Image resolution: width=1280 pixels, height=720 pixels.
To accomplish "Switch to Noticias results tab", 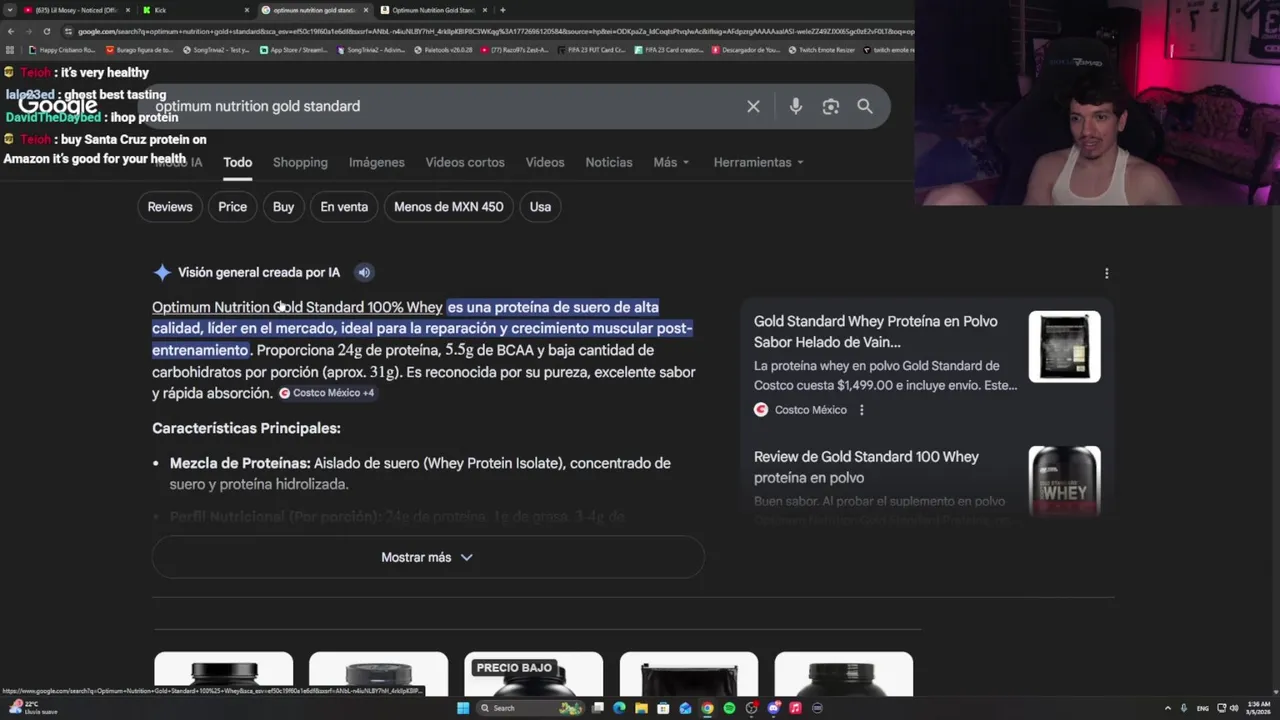I will coord(609,162).
